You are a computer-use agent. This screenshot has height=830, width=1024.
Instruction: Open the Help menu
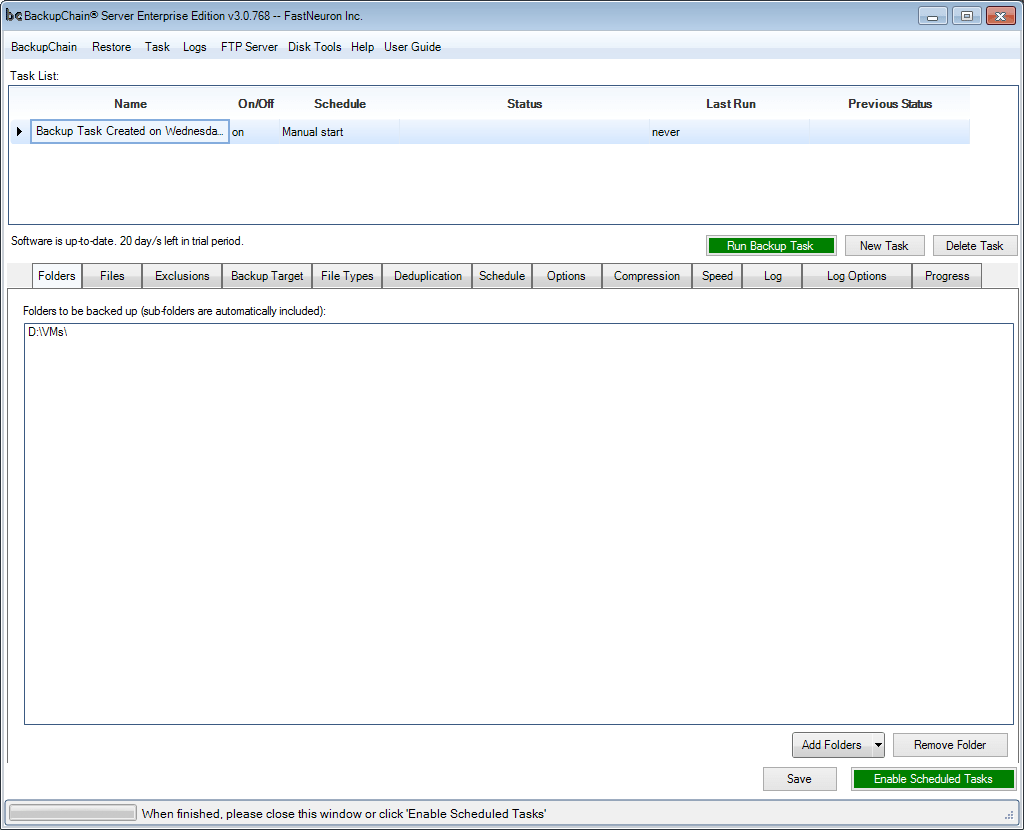click(x=362, y=47)
